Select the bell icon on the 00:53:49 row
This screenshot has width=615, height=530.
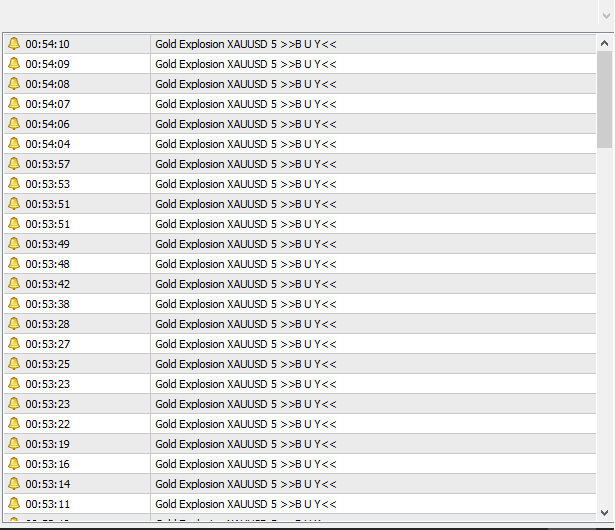(14, 244)
